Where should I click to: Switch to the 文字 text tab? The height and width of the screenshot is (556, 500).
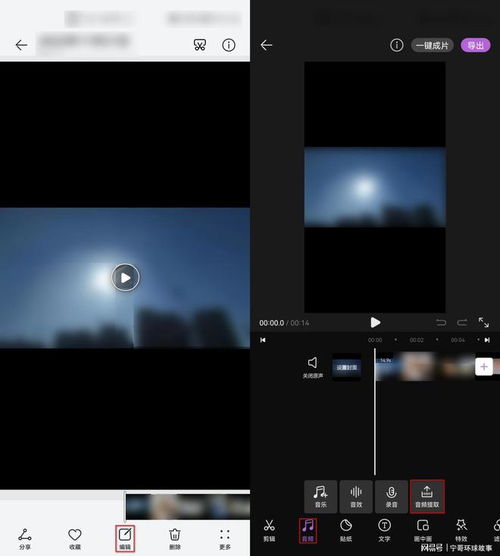pyautogui.click(x=384, y=530)
